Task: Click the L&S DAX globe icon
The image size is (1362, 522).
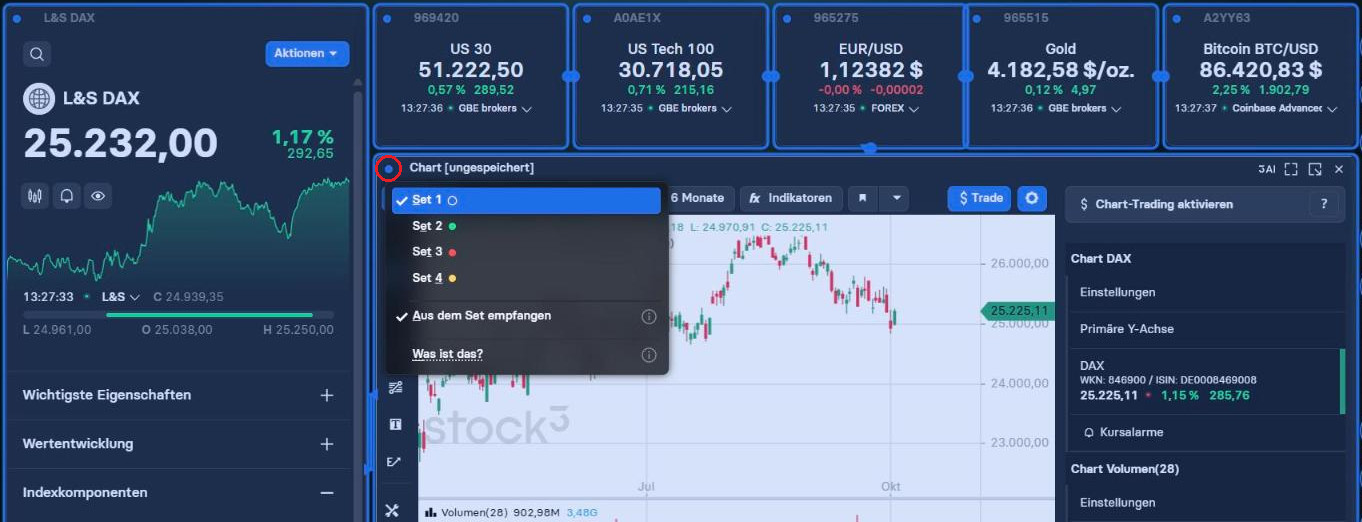Action: pyautogui.click(x=38, y=98)
